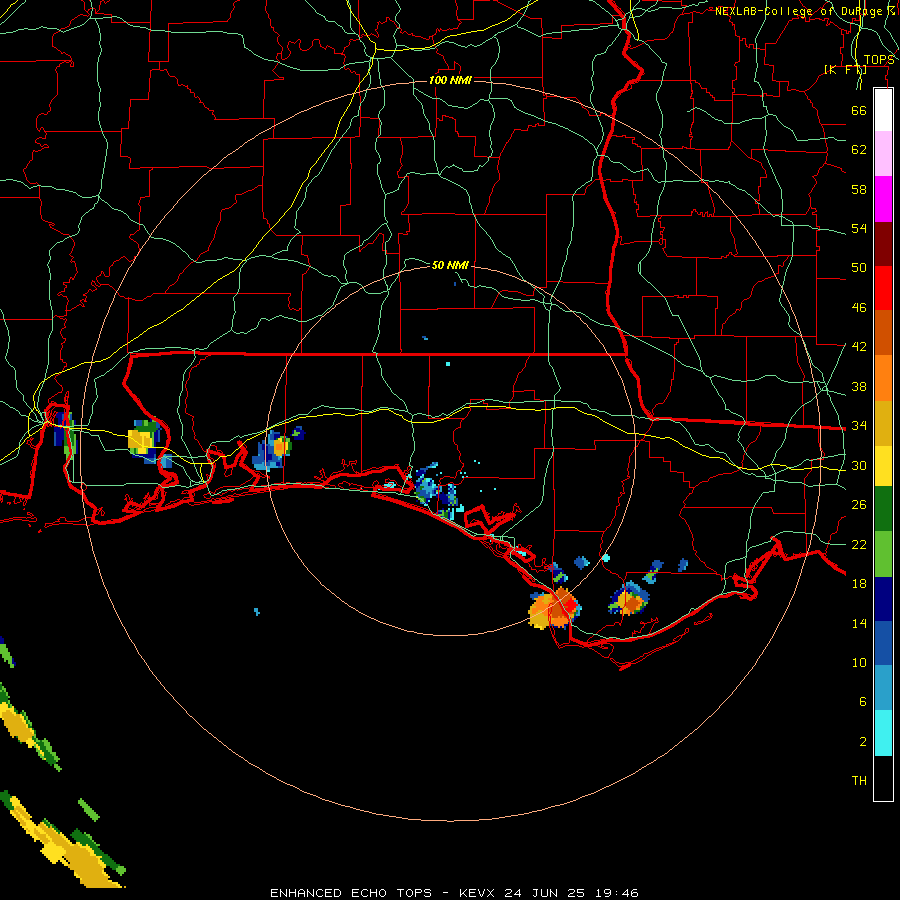Click the legend value 46

click(x=859, y=308)
